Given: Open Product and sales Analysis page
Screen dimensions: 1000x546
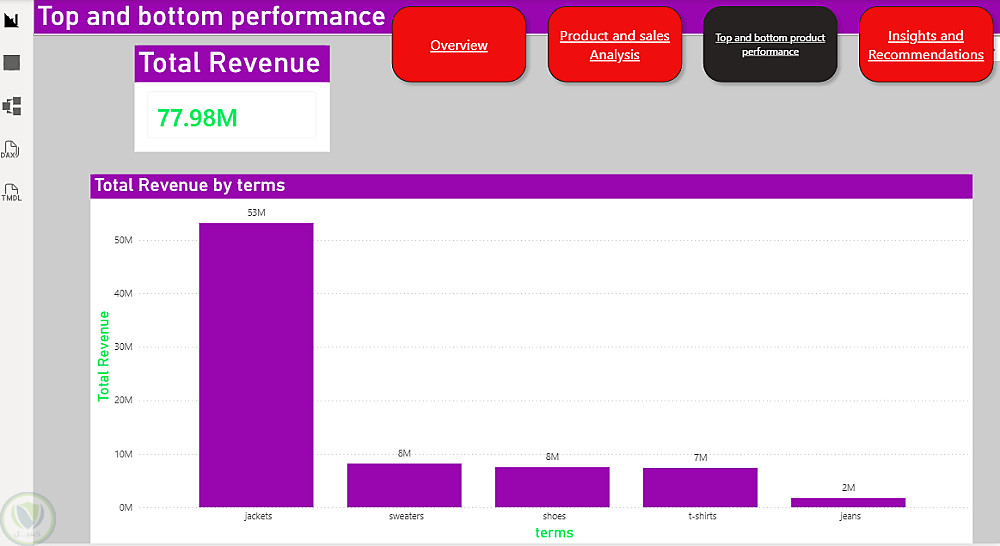Looking at the screenshot, I should (x=614, y=45).
